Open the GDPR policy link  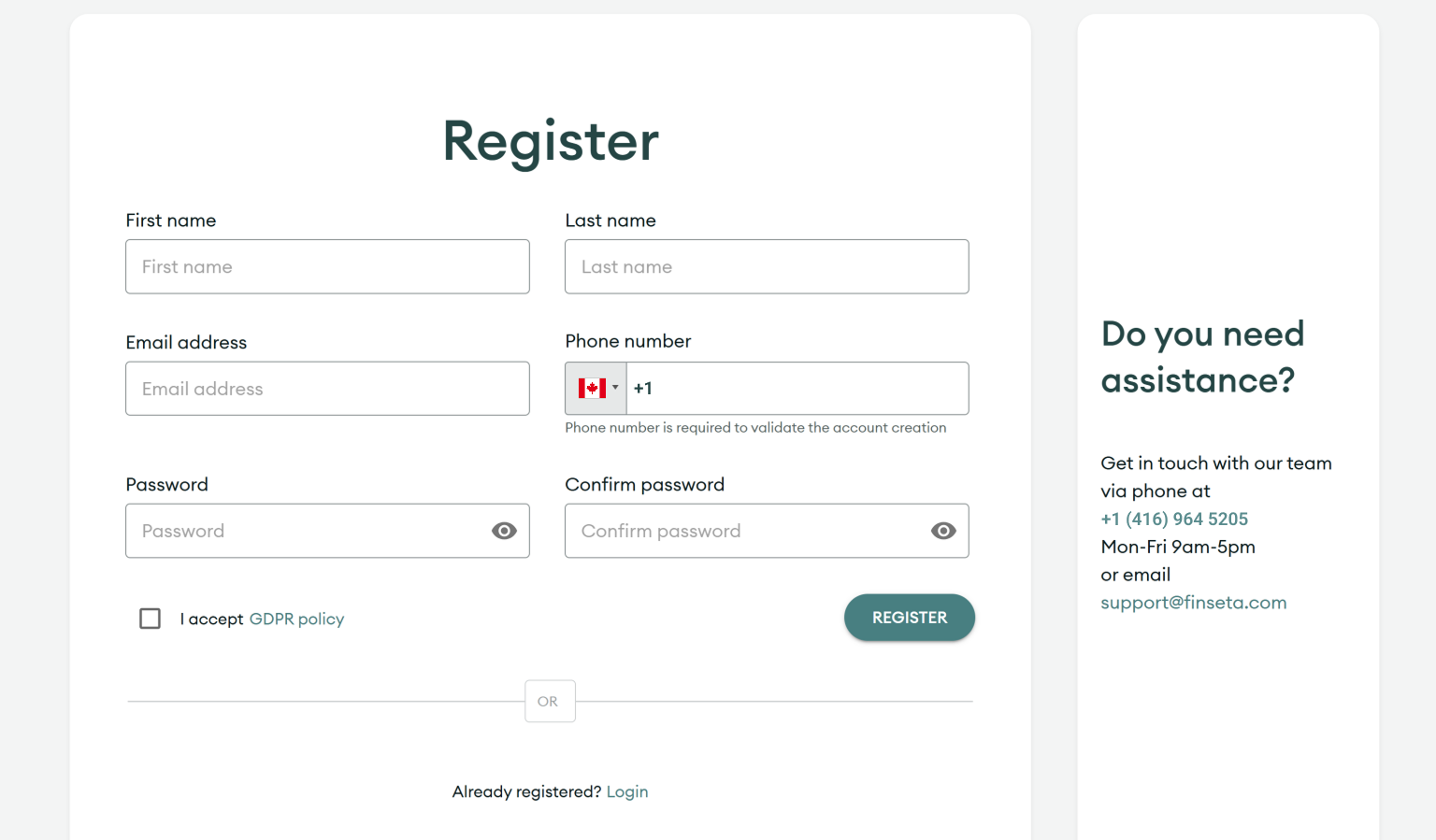point(296,619)
